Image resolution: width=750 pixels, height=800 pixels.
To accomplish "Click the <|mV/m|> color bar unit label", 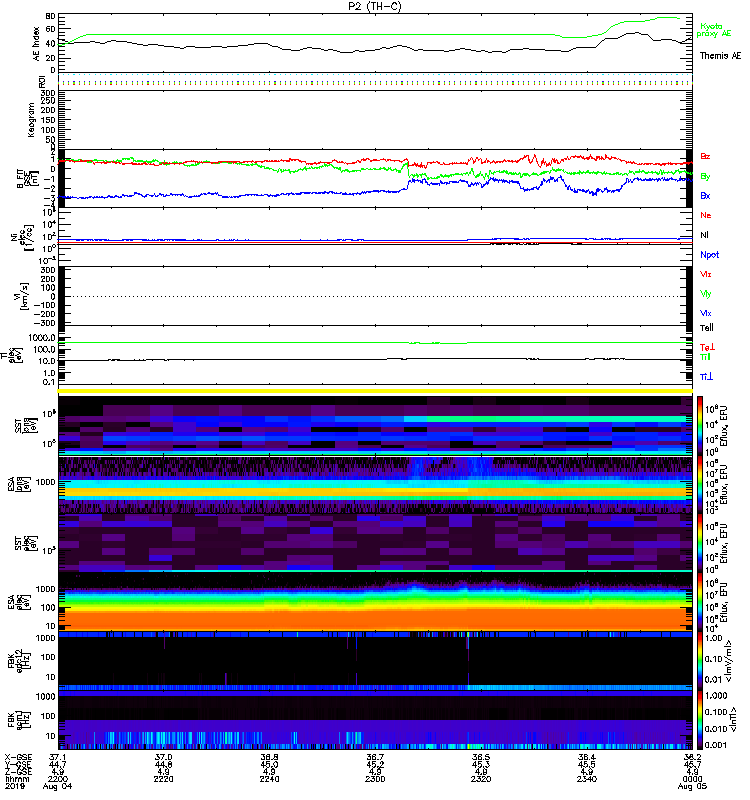I will pyautogui.click(x=730, y=661).
